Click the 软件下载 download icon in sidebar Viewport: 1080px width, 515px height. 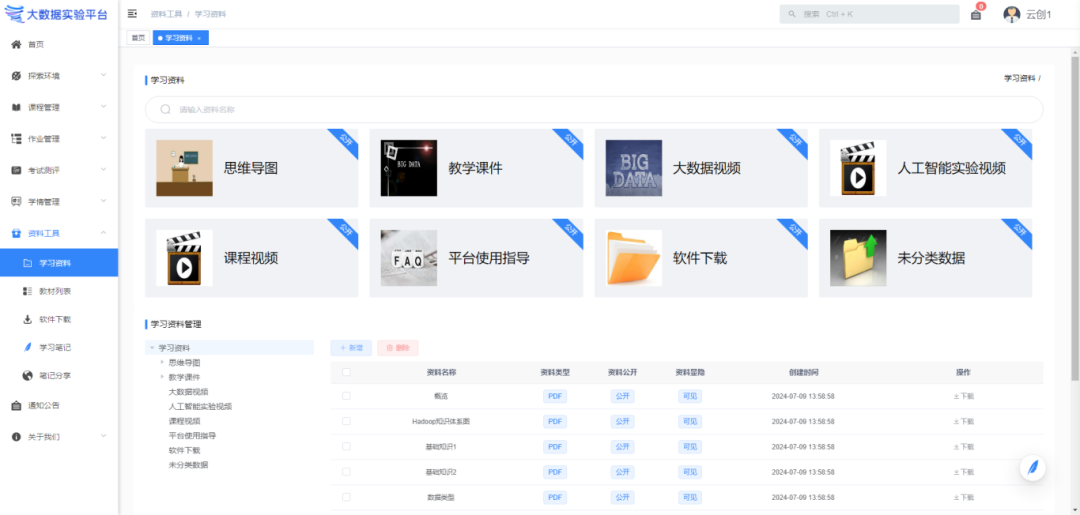coord(28,319)
